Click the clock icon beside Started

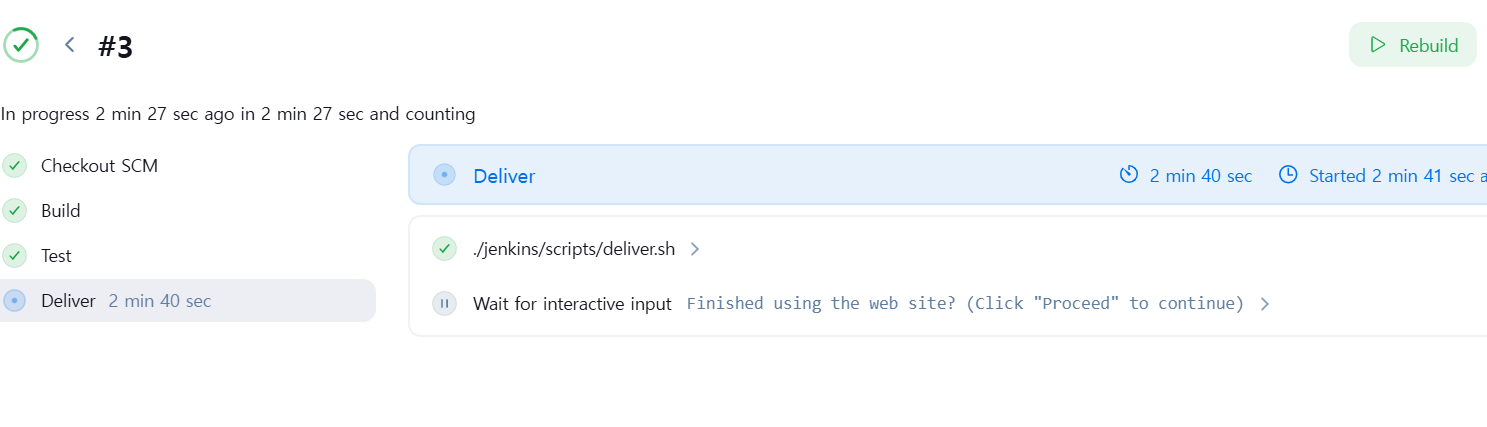coord(1289,176)
